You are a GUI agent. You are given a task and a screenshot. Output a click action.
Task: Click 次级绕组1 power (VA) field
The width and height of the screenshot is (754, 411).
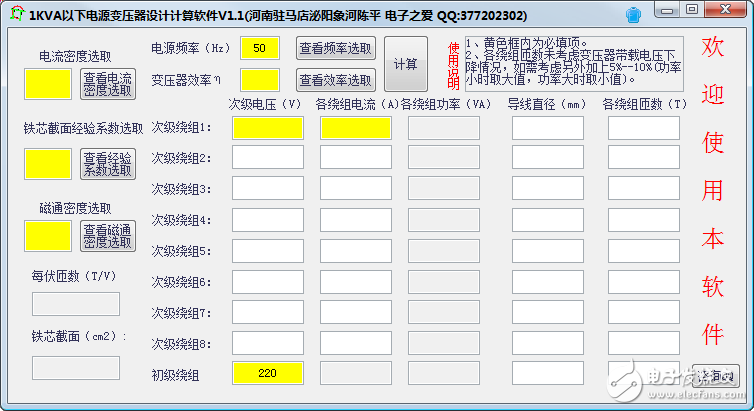coord(444,128)
